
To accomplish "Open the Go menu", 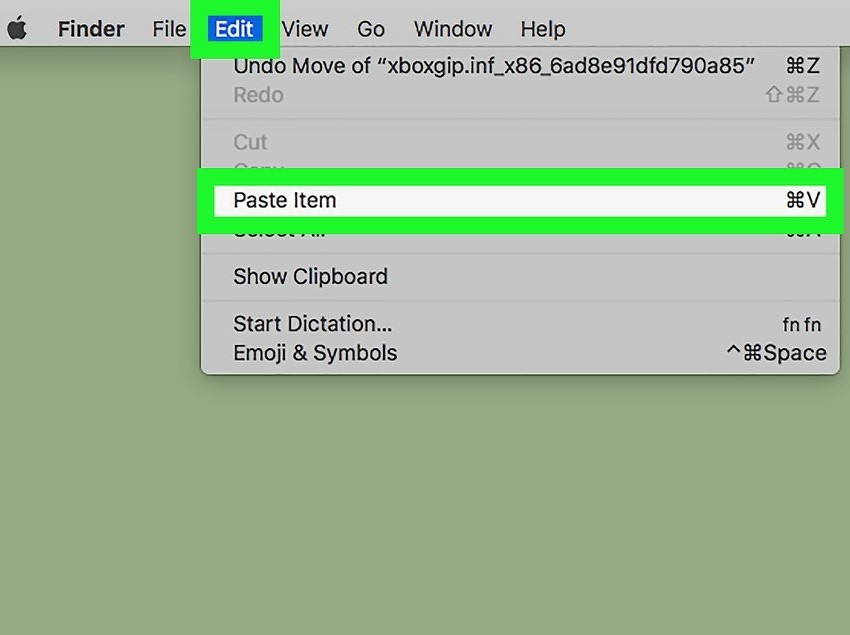I will (x=371, y=29).
